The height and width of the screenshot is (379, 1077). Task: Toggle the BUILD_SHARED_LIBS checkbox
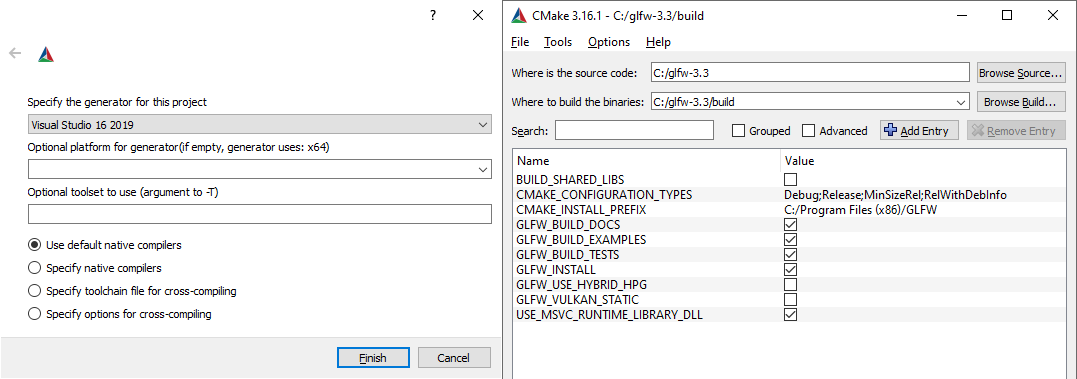coord(791,180)
